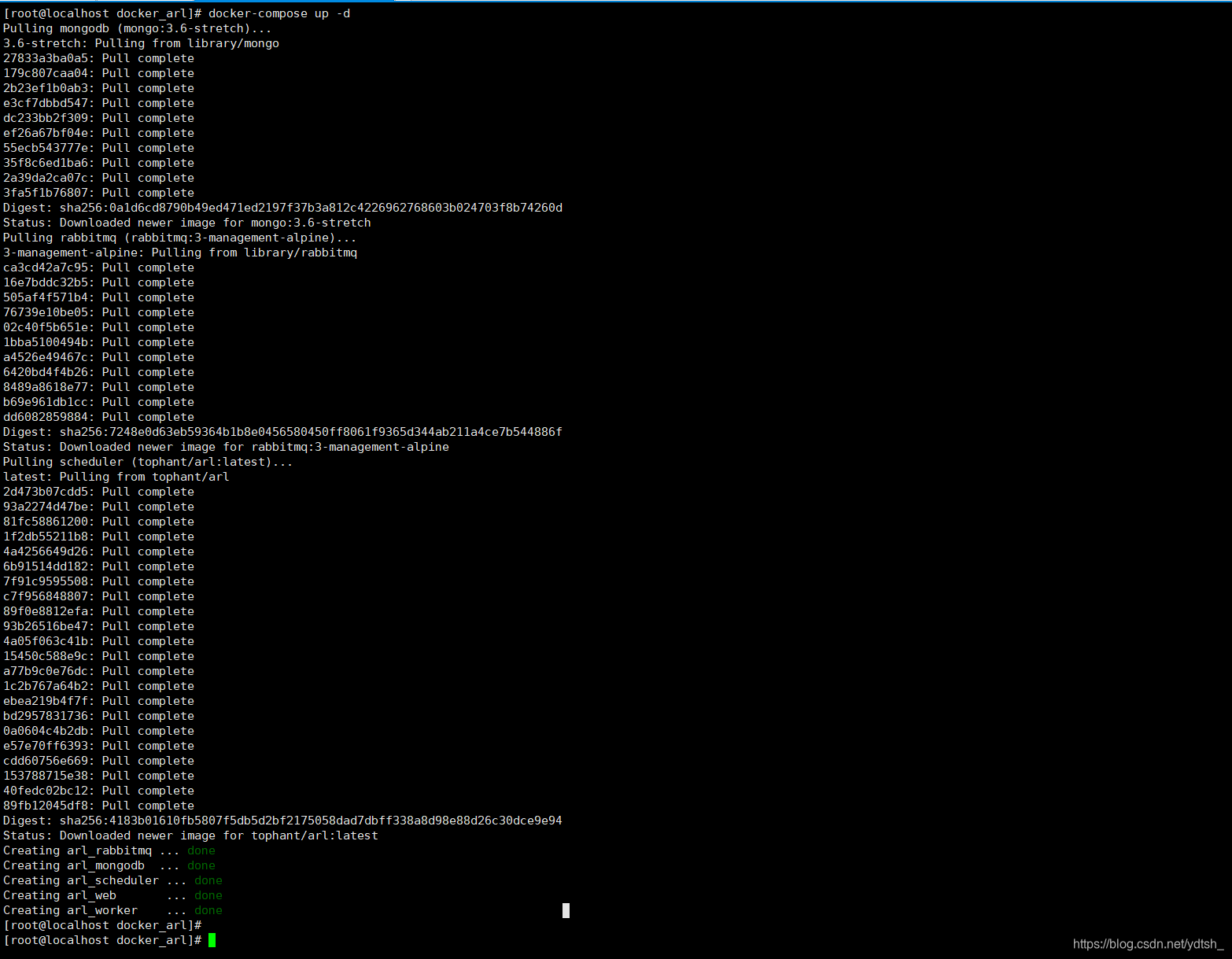Click layer ID 3fa5f1b76807
The image size is (1232, 959).
[46, 193]
